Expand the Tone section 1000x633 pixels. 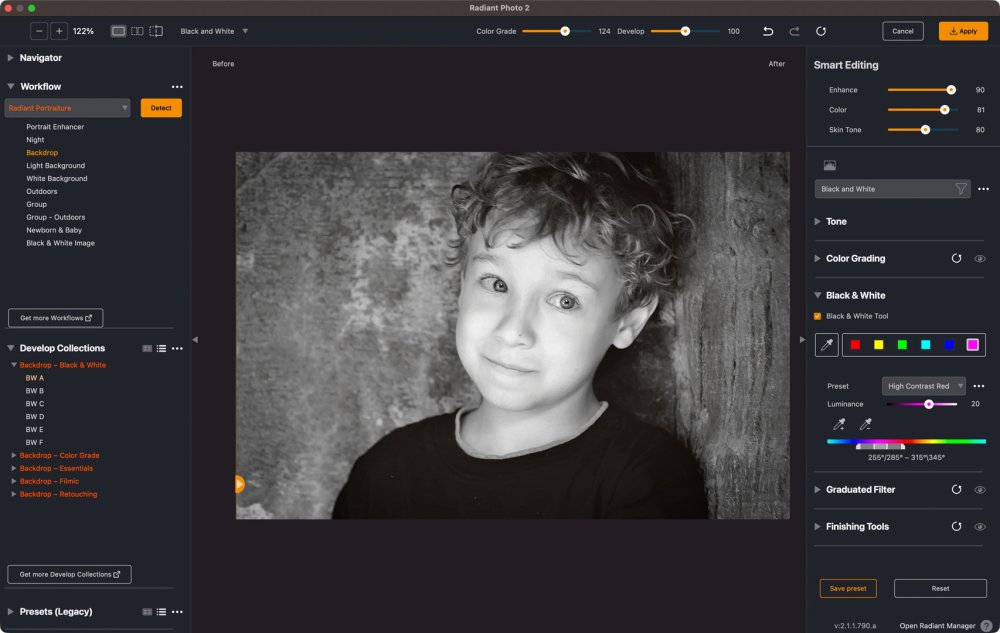pyautogui.click(x=818, y=222)
